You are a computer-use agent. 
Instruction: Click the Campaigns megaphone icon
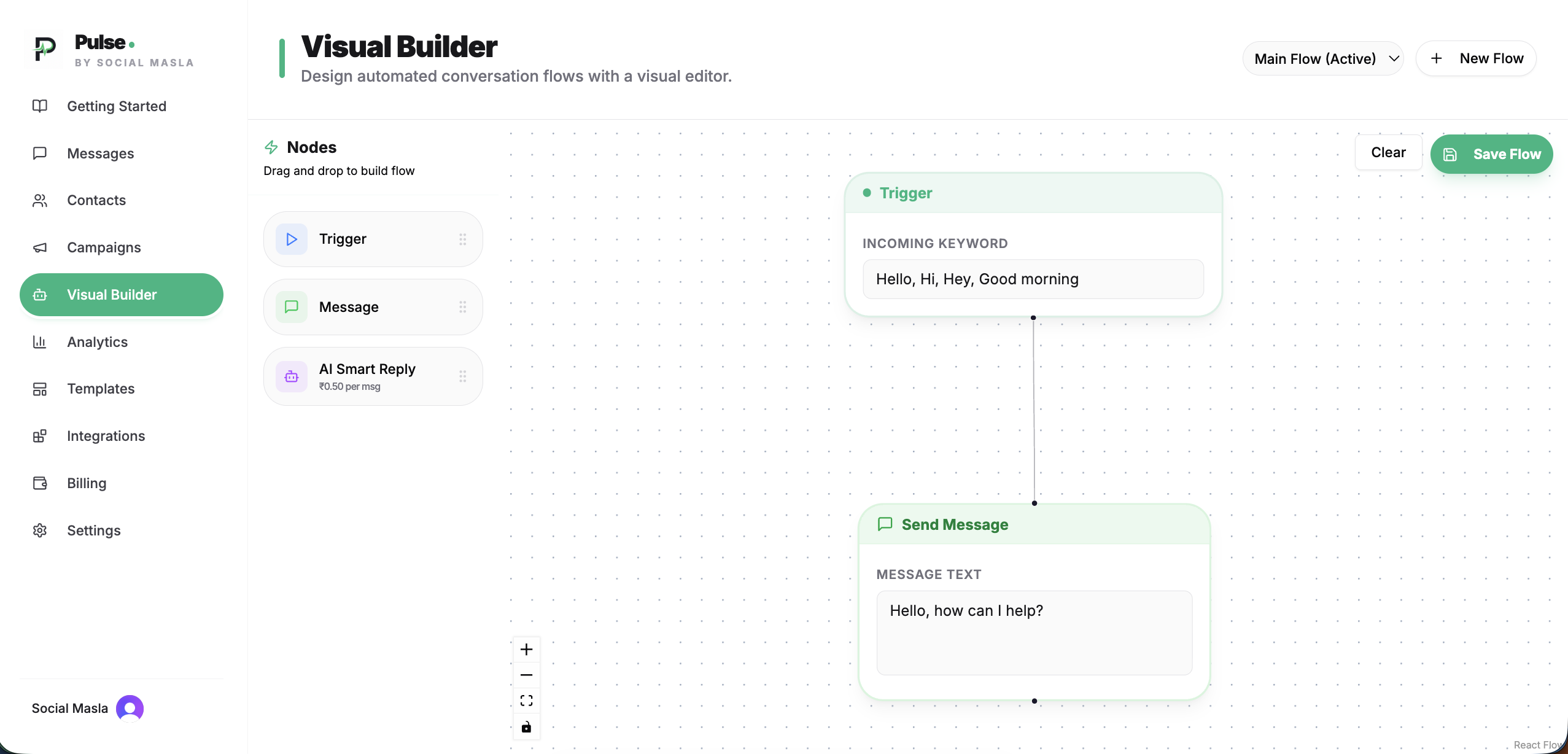click(x=39, y=247)
